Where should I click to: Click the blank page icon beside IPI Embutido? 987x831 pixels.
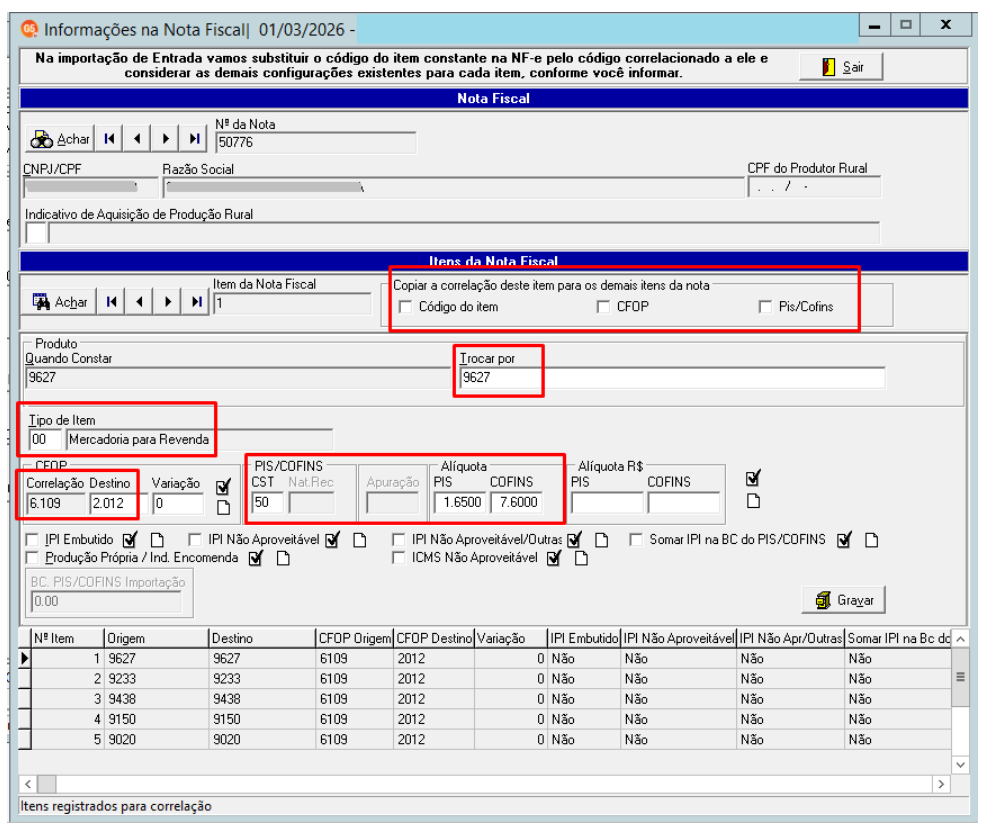tap(157, 540)
